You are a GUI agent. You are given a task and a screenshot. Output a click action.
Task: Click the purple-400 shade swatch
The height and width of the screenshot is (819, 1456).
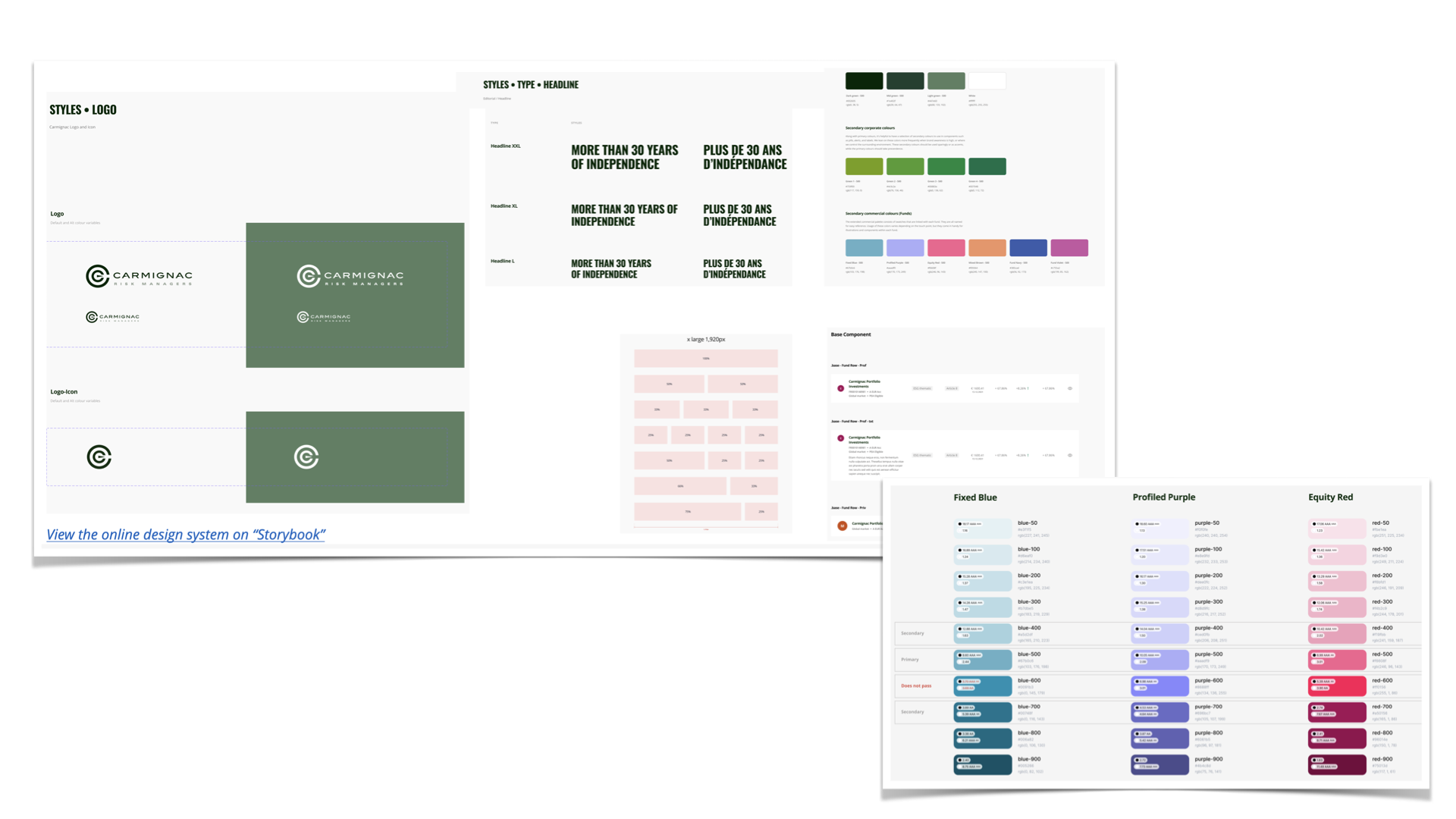click(x=1160, y=633)
